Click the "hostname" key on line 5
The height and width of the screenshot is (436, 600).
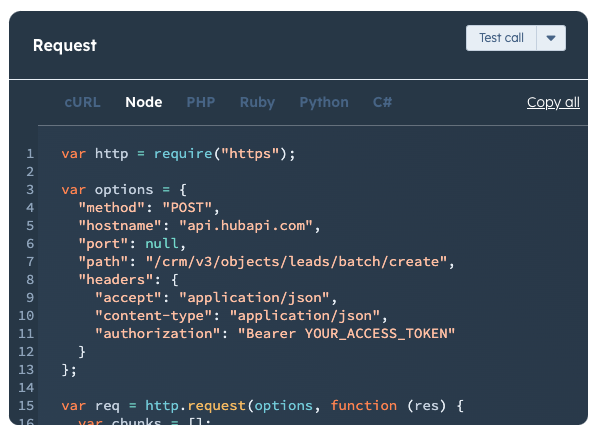point(120,226)
